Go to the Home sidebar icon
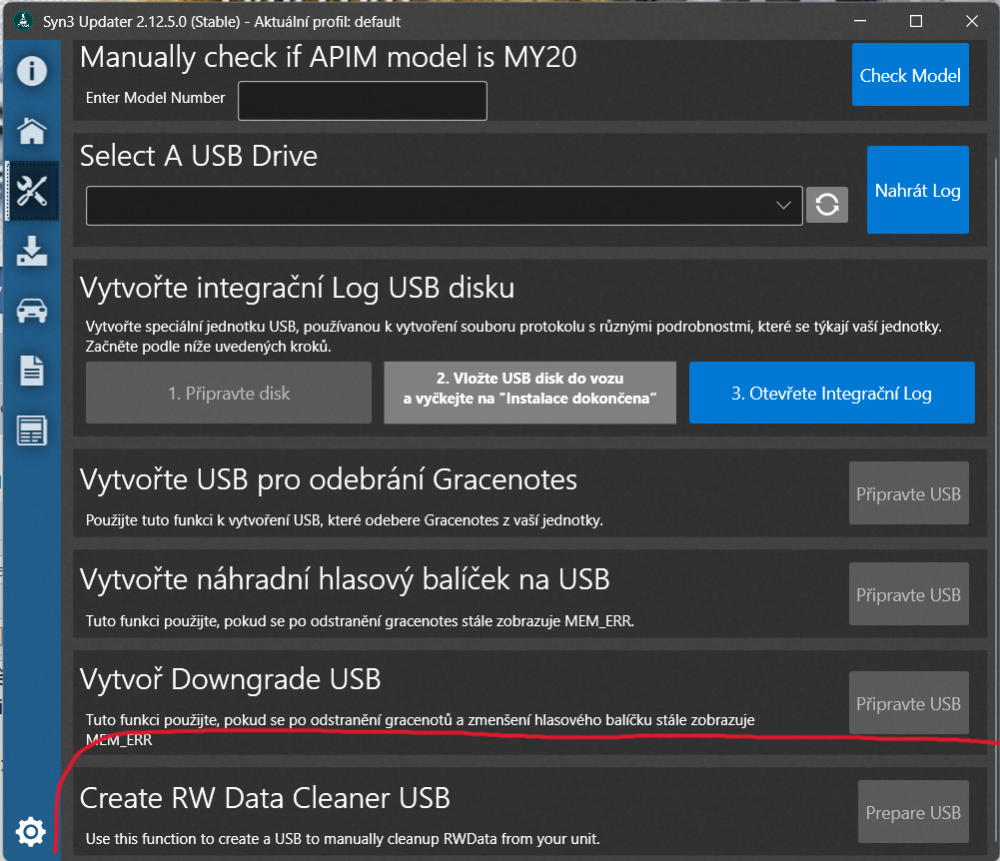This screenshot has height=861, width=1000. pyautogui.click(x=32, y=131)
